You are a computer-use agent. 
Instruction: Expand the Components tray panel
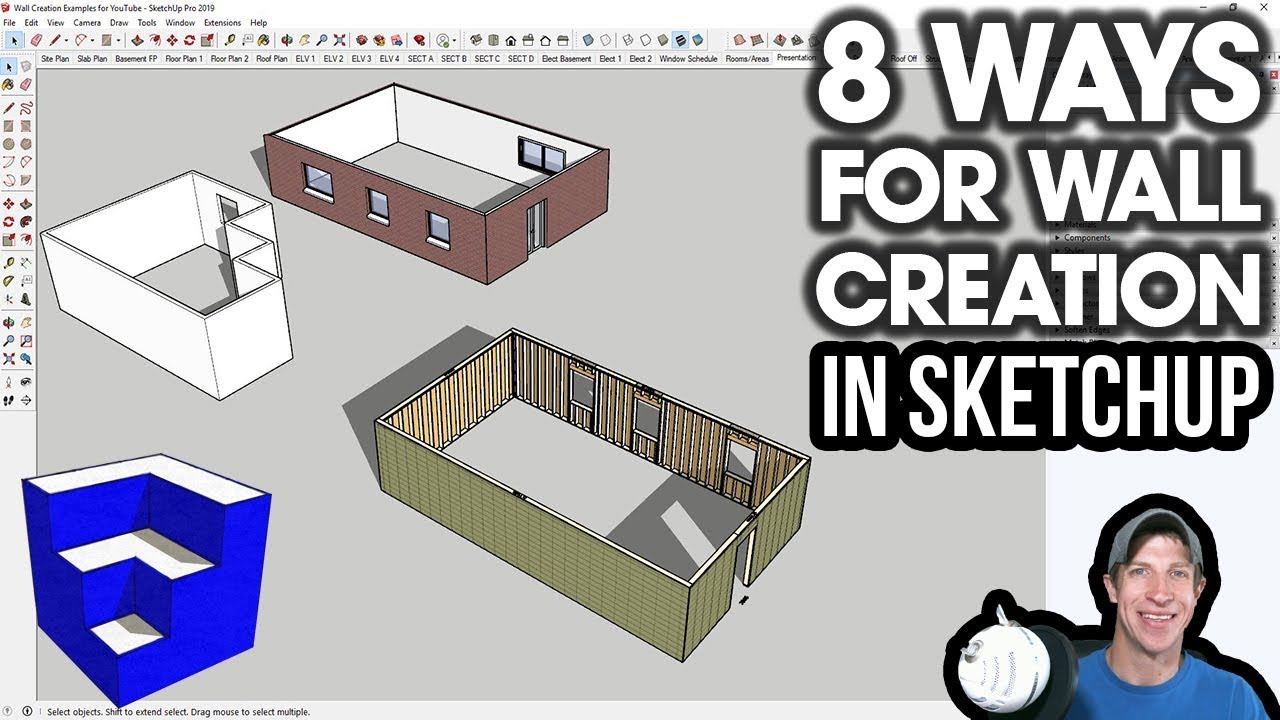pyautogui.click(x=1088, y=238)
